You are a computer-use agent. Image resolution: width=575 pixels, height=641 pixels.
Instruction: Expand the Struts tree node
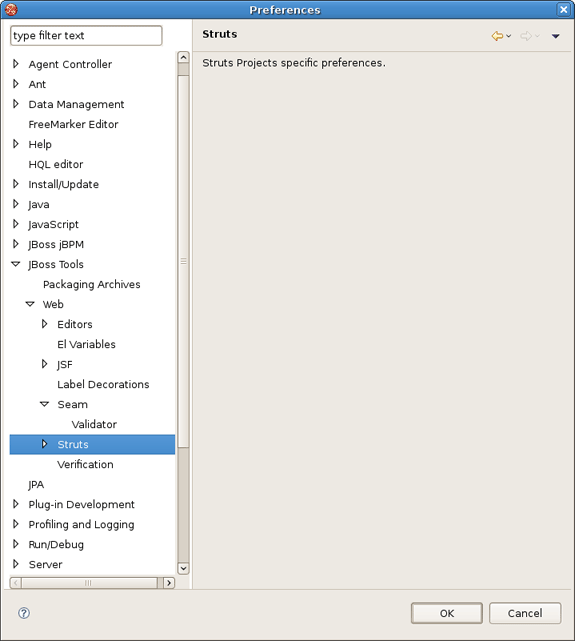click(45, 444)
